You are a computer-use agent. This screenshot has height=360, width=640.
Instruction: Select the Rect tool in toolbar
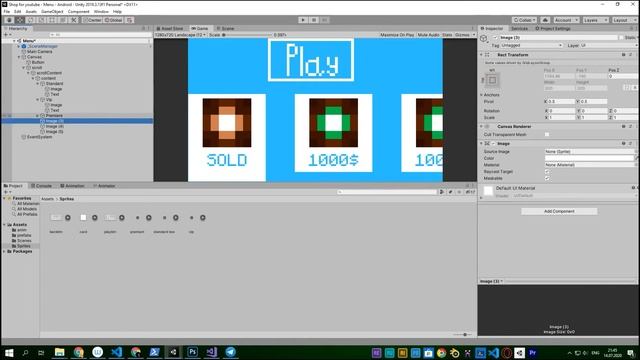pyautogui.click(x=52, y=20)
